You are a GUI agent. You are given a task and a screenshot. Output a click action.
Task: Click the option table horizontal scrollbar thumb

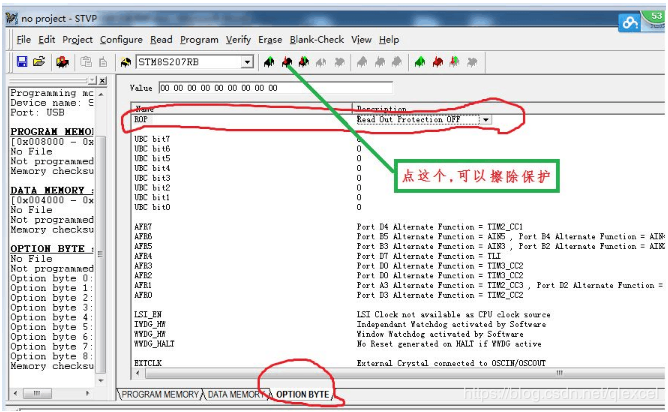(x=405, y=373)
